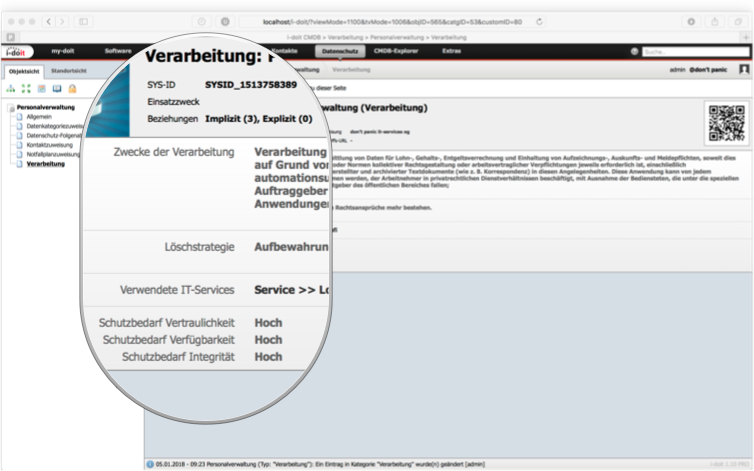The image size is (754, 471).
Task: Open the Allgemein category
Action: click(x=39, y=117)
